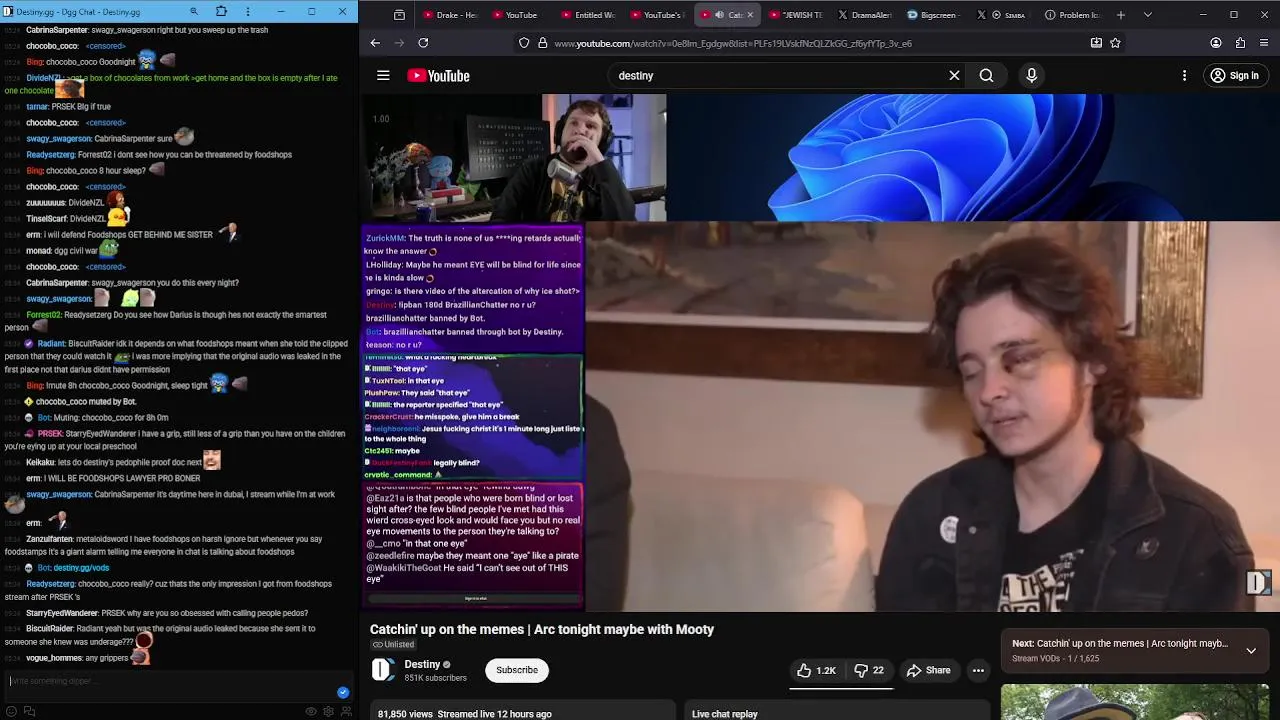Viewport: 1280px width, 720px height.
Task: Dislike the video with 22
Action: click(x=868, y=670)
